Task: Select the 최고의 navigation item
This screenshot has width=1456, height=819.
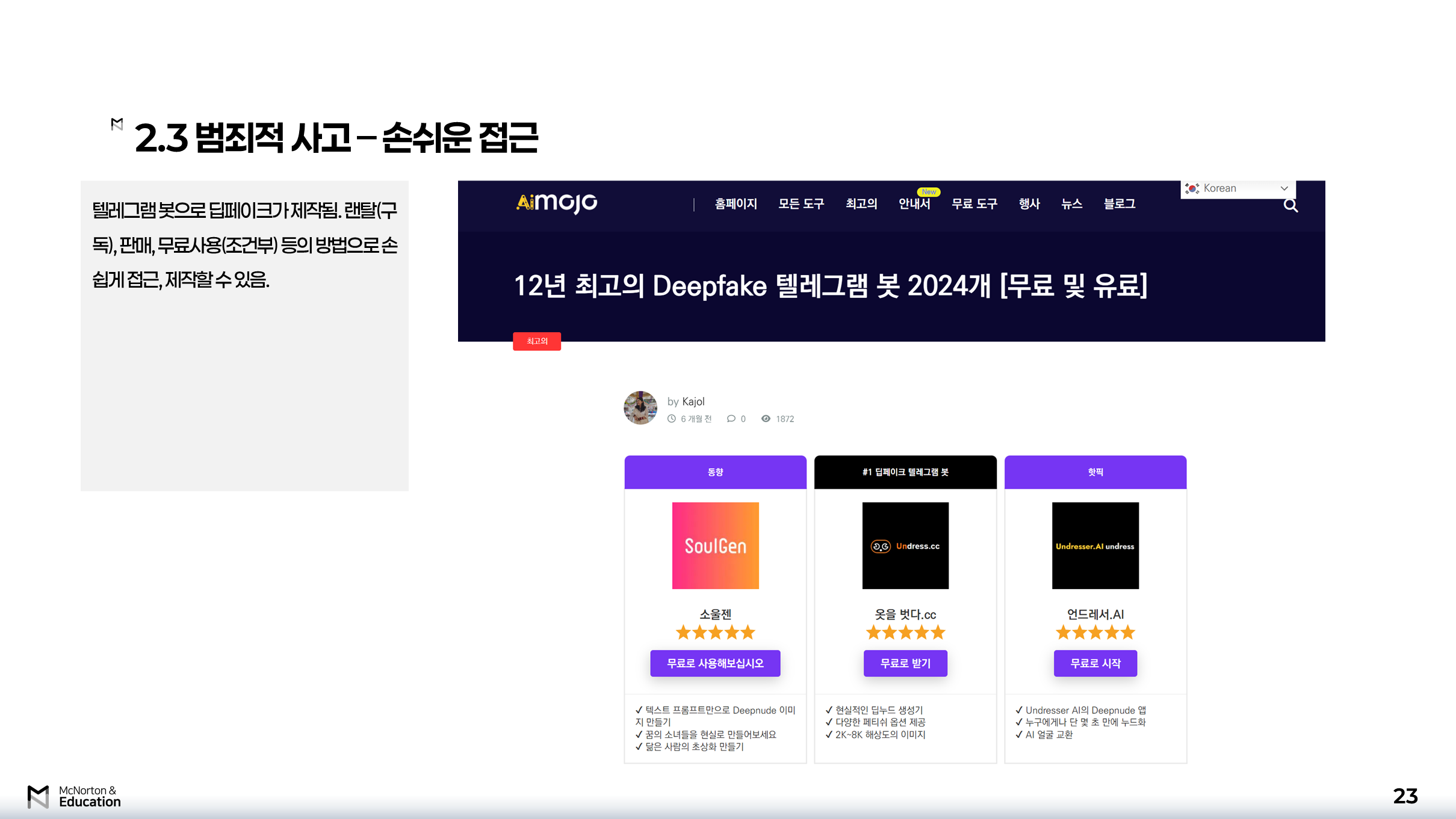Action: click(x=861, y=204)
